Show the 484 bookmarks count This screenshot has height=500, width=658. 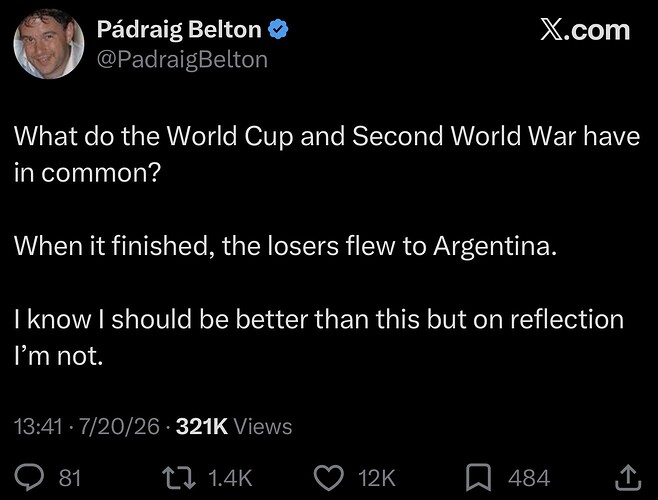(529, 478)
